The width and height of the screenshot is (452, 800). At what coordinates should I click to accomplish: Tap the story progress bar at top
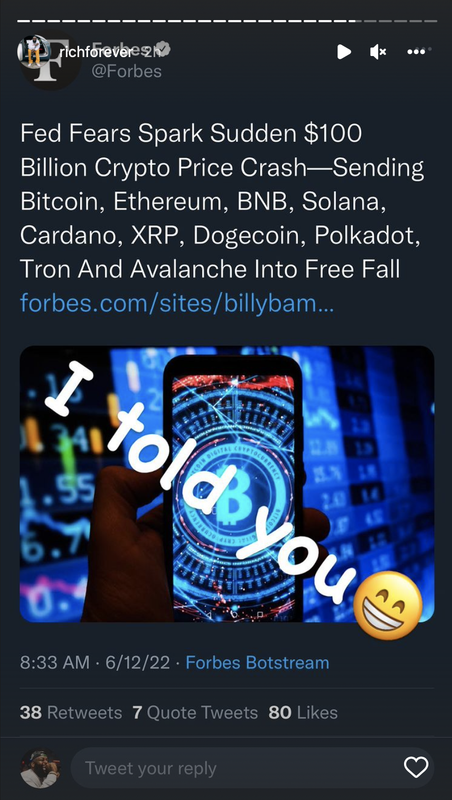pos(227,21)
